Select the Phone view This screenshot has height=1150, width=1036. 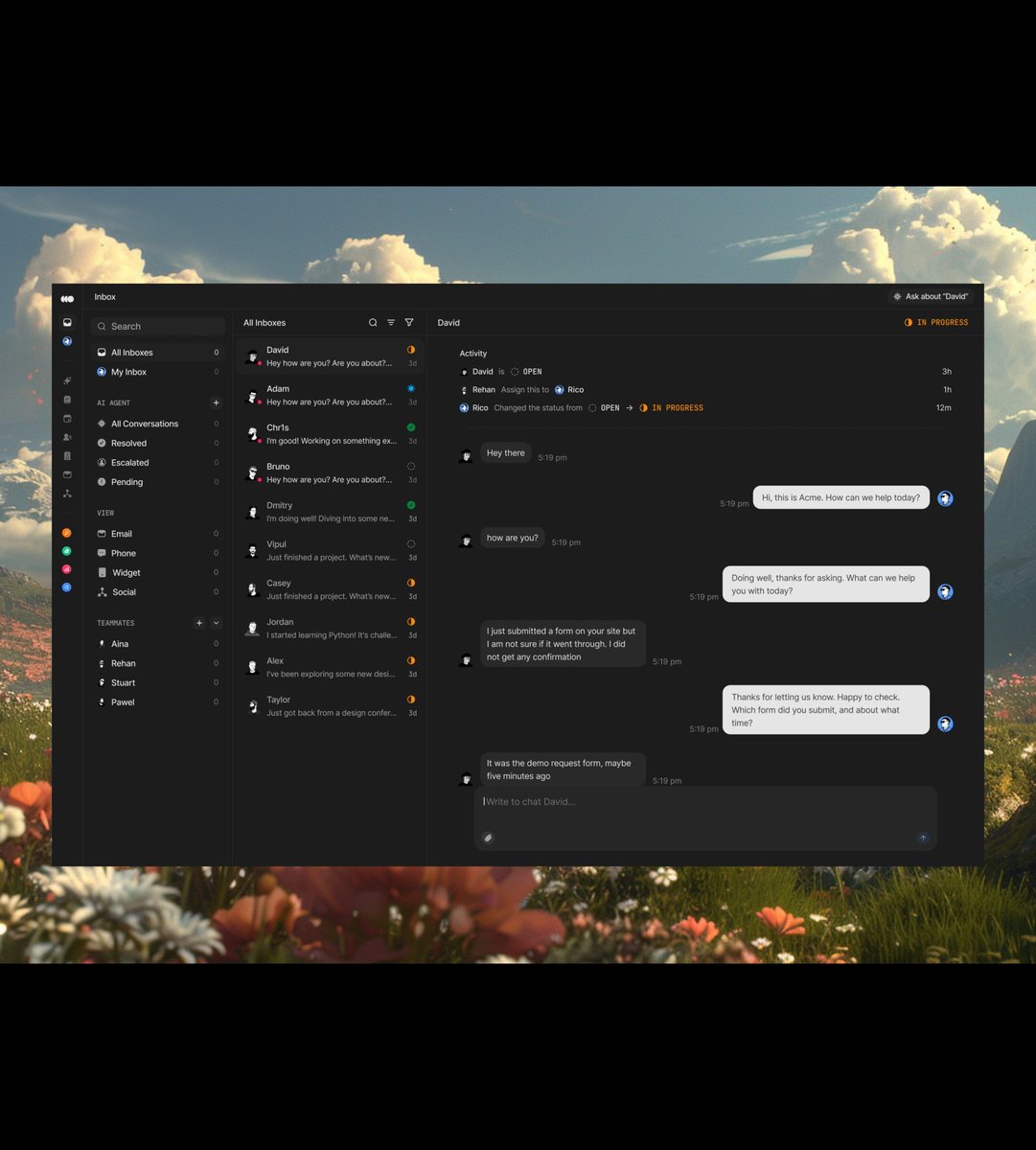158,553
